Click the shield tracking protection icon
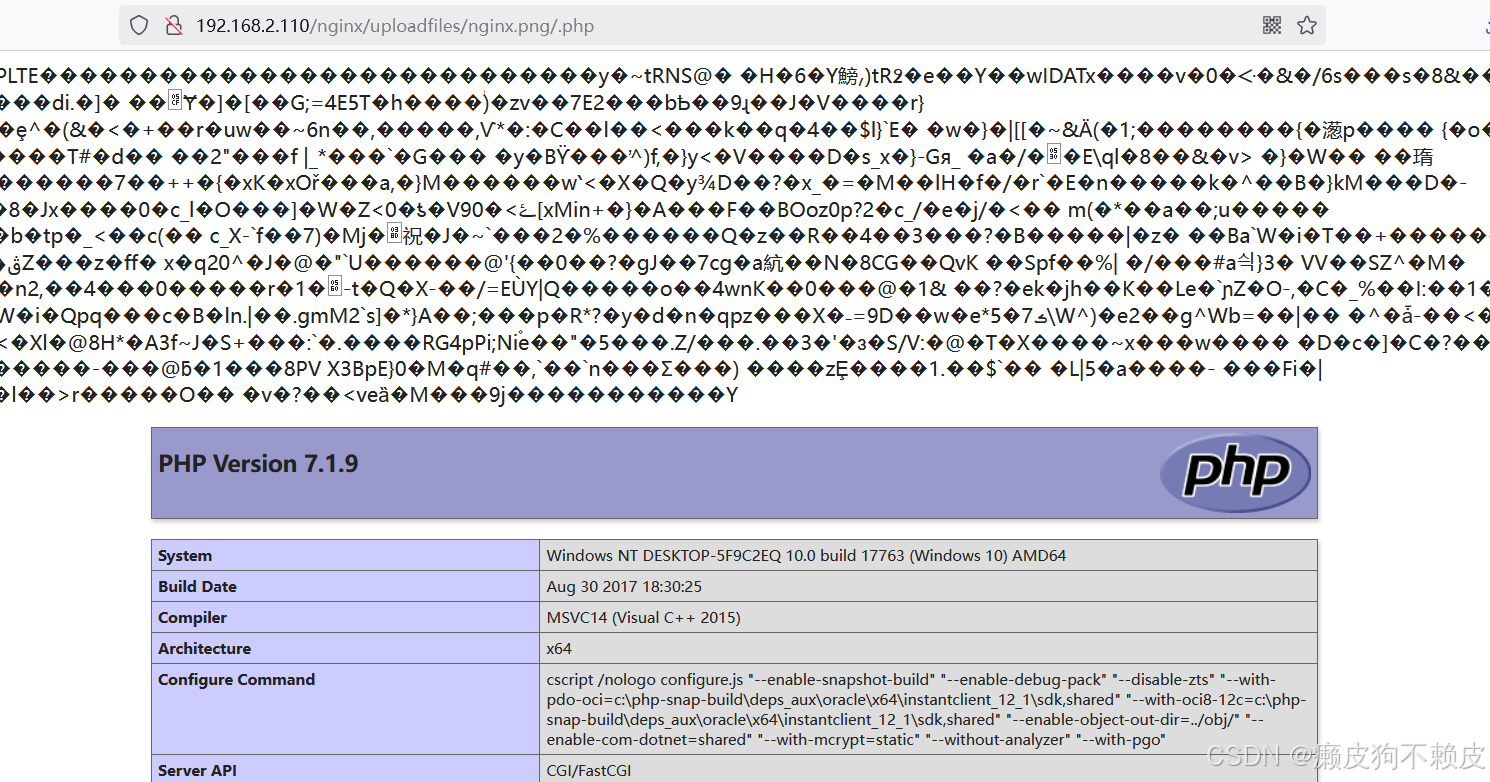The image size is (1490, 782). (139, 25)
